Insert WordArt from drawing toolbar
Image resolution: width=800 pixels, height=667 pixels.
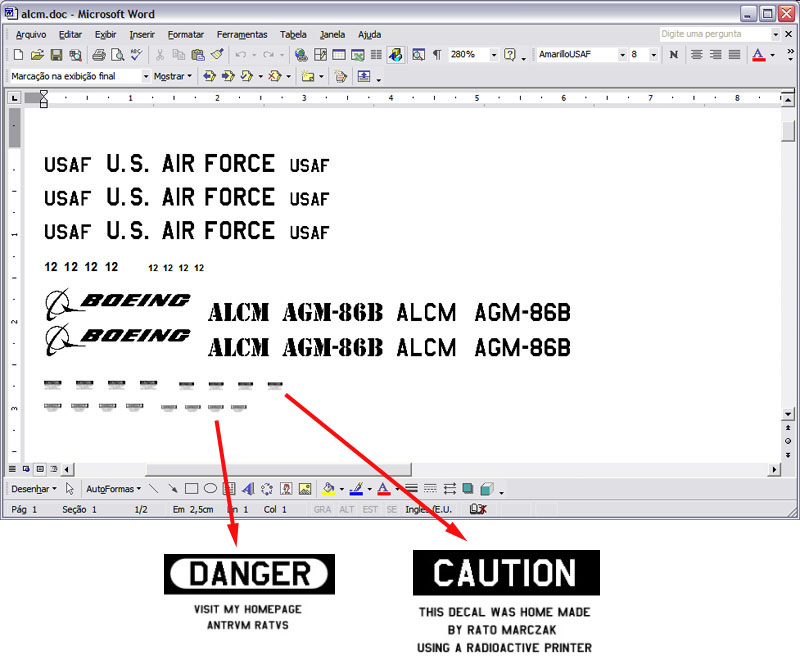coord(248,489)
